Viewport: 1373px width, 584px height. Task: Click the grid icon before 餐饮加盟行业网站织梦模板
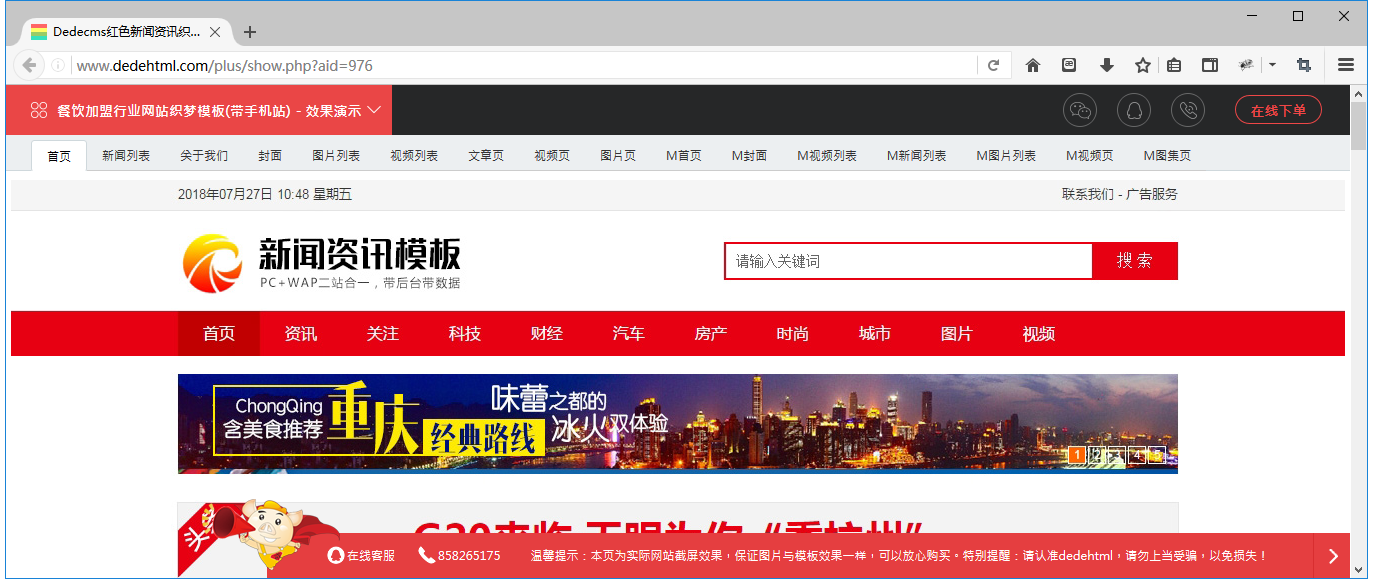coord(40,110)
